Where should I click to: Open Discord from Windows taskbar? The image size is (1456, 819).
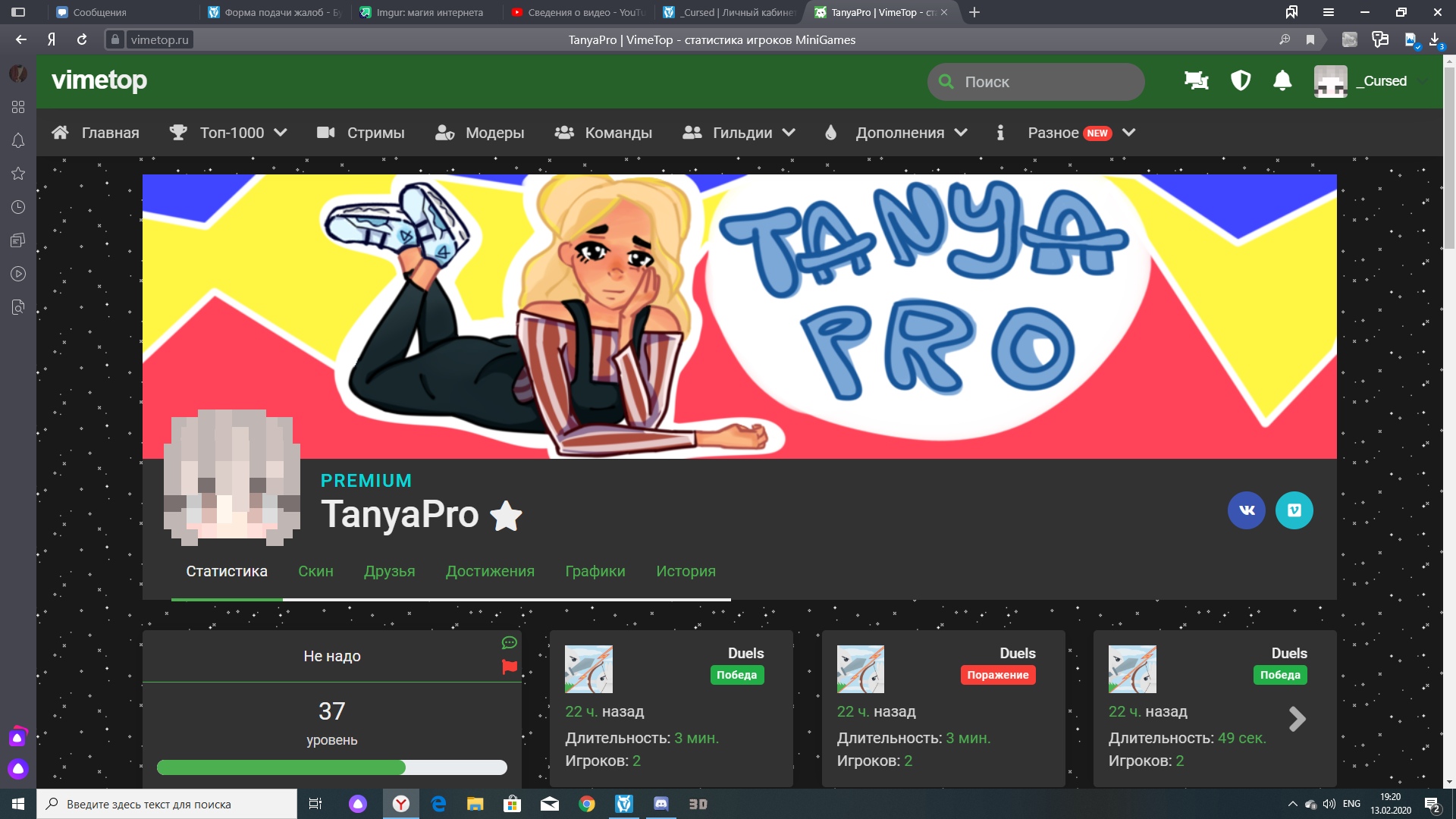click(x=661, y=804)
